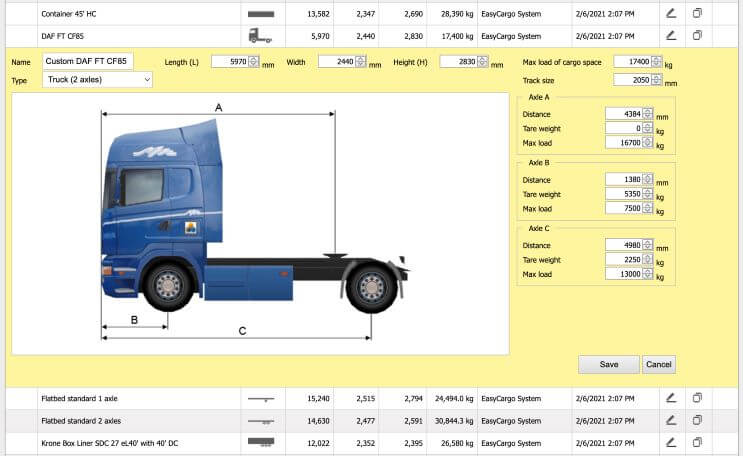
Task: Duplicate the Container 45' HC row
Action: (x=697, y=13)
